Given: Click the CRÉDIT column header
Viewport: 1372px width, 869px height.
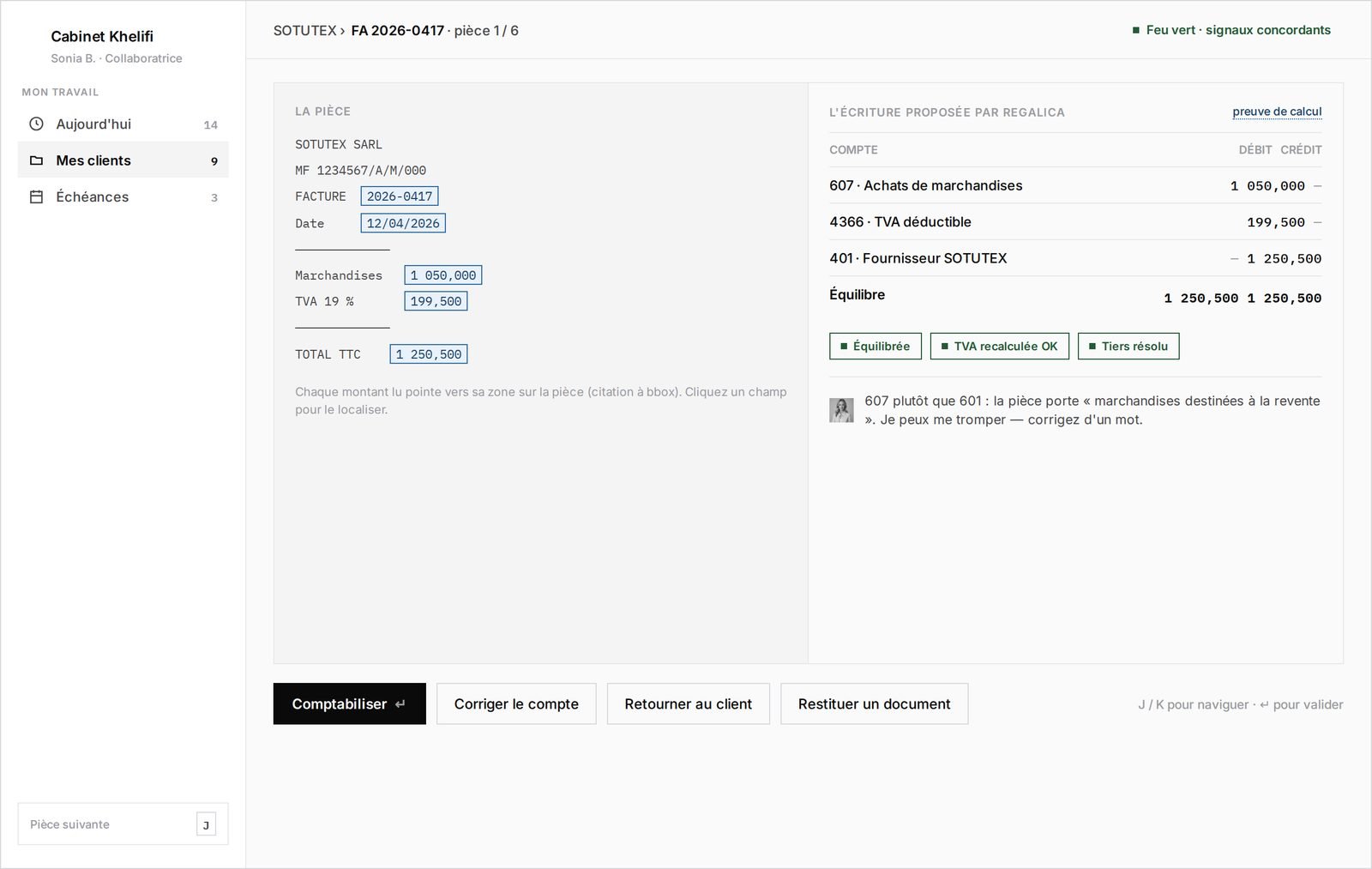Looking at the screenshot, I should [1301, 149].
